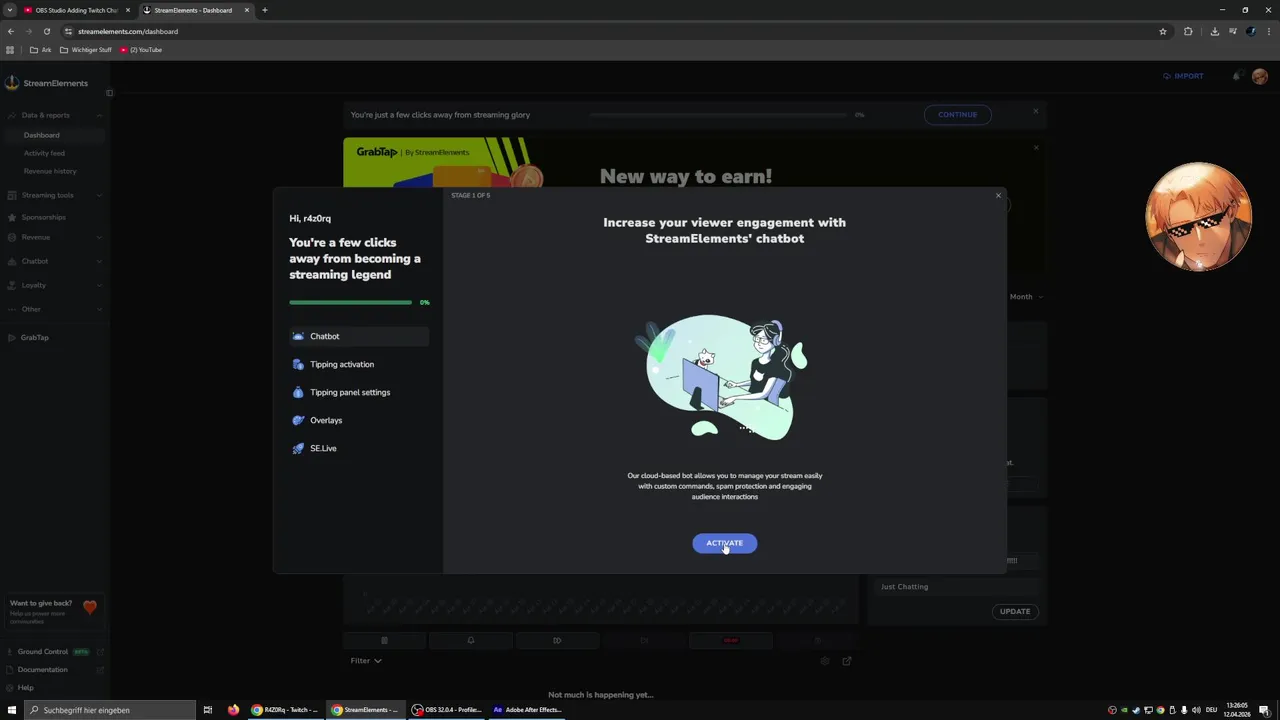
Task: Open Ground Control beta link
Action: point(55,651)
